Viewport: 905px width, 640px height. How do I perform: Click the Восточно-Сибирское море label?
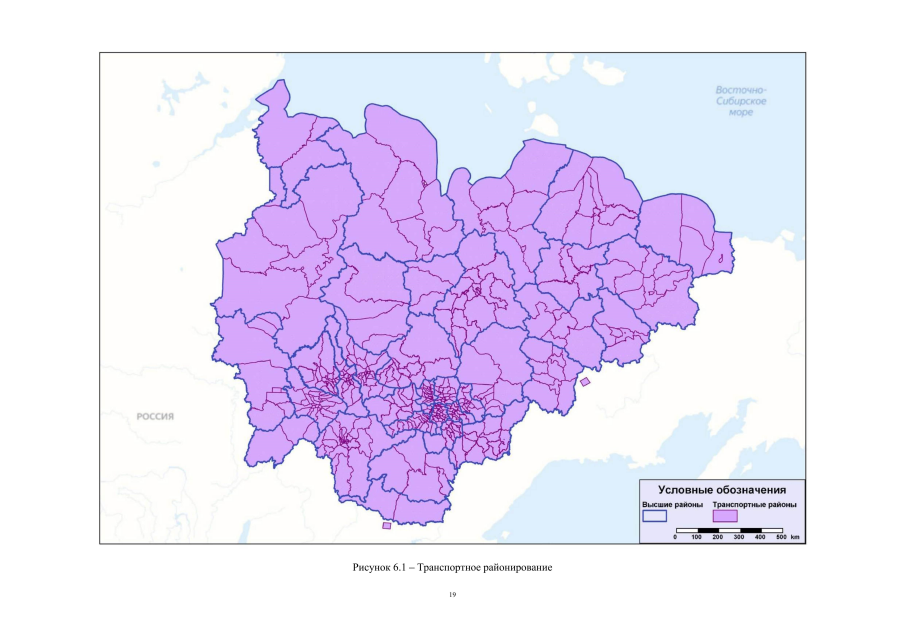coord(741,101)
